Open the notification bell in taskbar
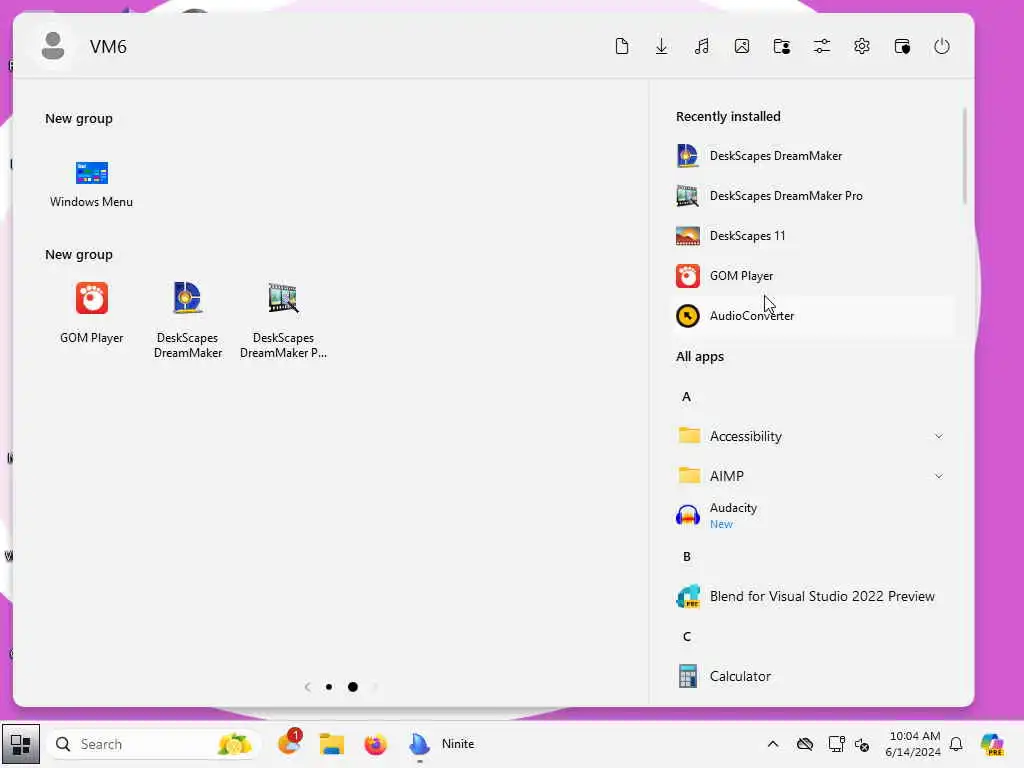Viewport: 1024px width, 768px height. coord(956,744)
